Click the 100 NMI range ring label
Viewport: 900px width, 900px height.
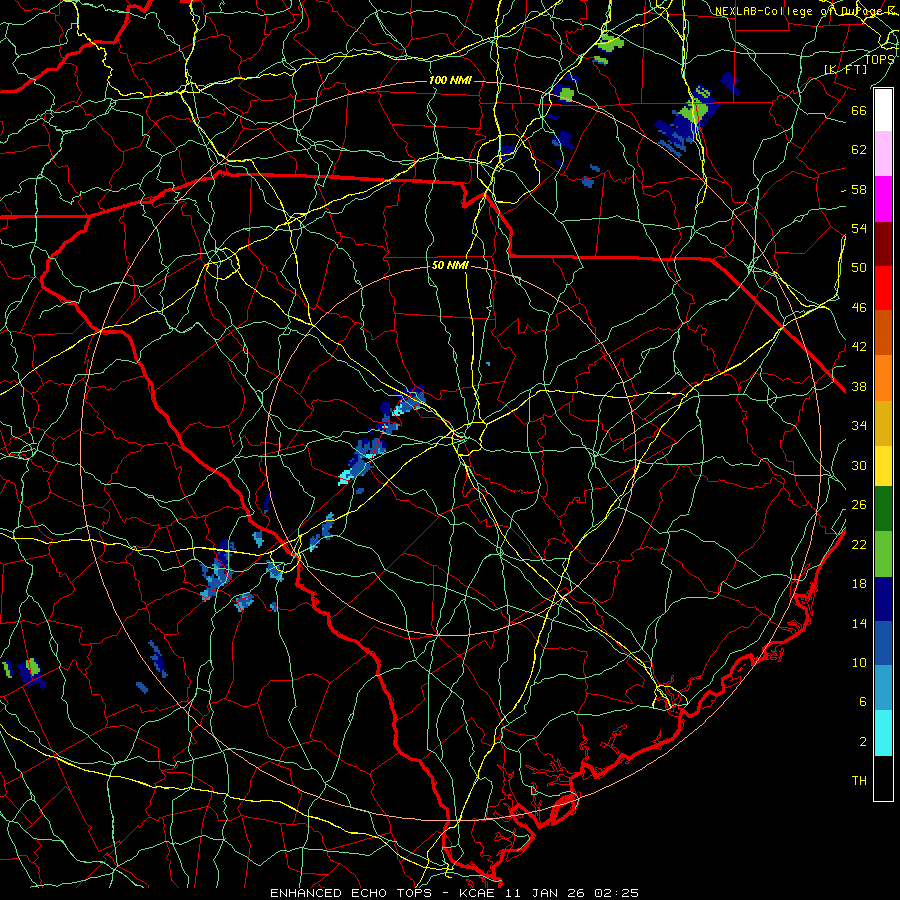[x=450, y=80]
